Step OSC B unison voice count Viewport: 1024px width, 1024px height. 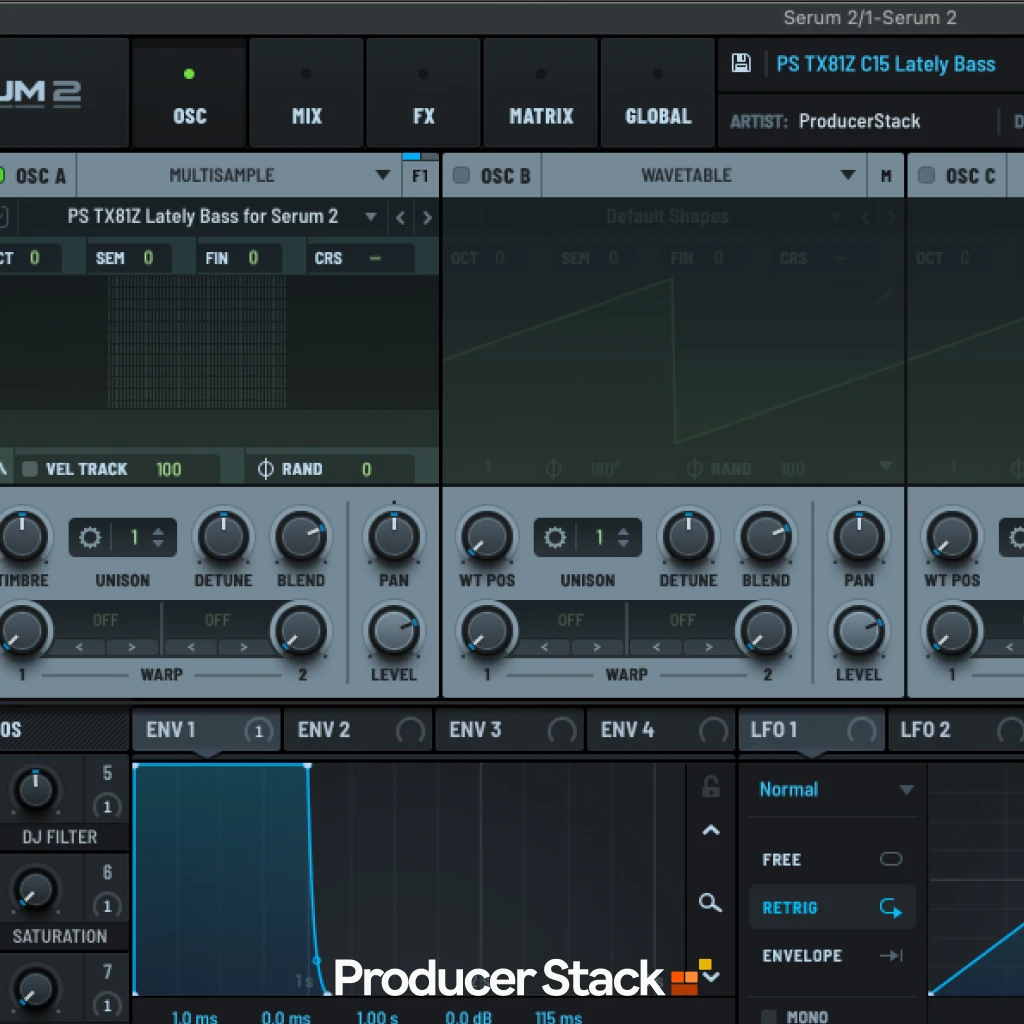tap(623, 537)
